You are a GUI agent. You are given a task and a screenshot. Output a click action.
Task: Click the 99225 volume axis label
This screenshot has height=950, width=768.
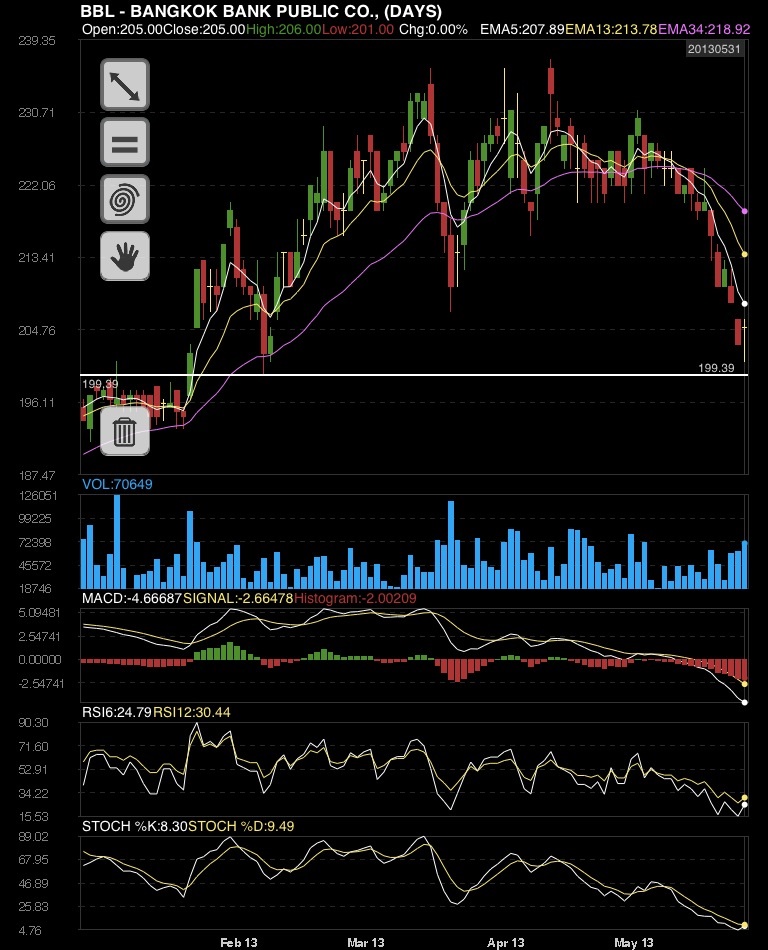(x=35, y=519)
